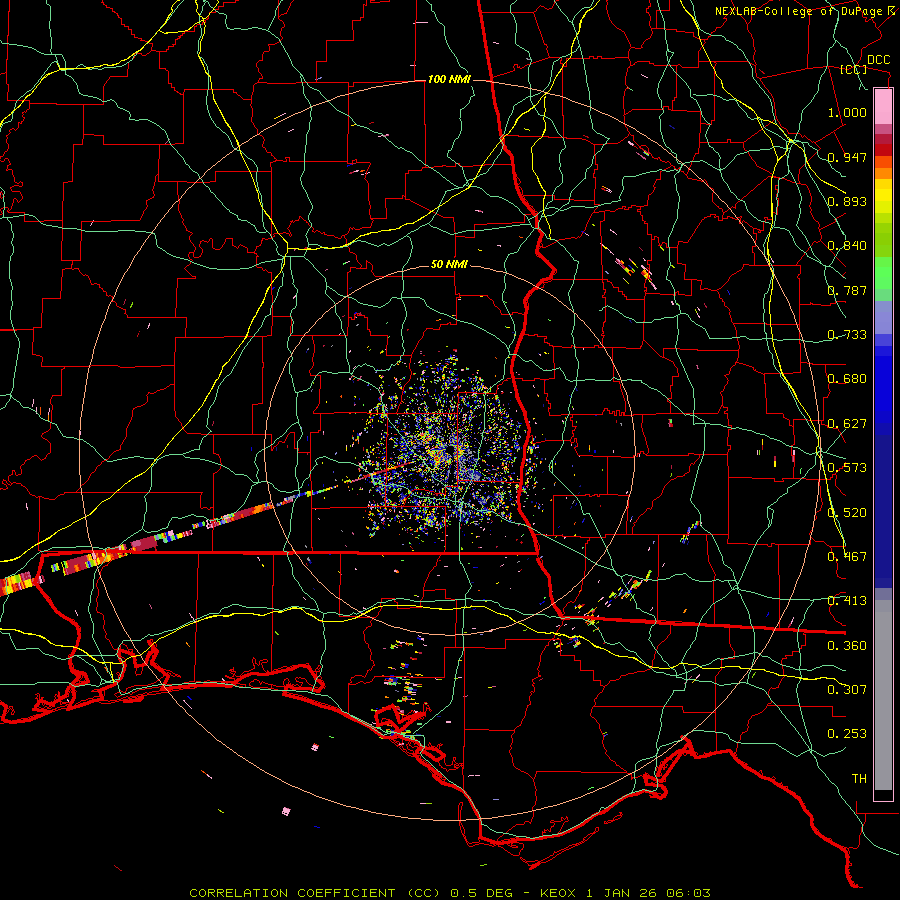Click the 0.467 legend value
The height and width of the screenshot is (900, 900).
[x=847, y=557]
